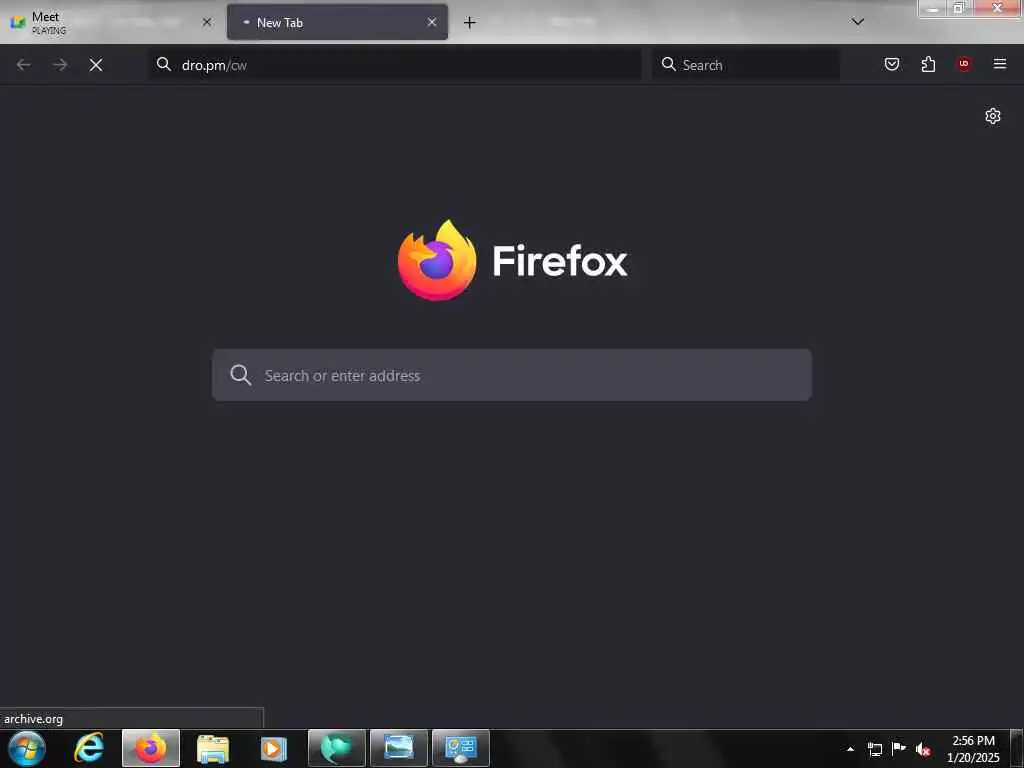Launch Internet Explorer from the taskbar

[89, 748]
